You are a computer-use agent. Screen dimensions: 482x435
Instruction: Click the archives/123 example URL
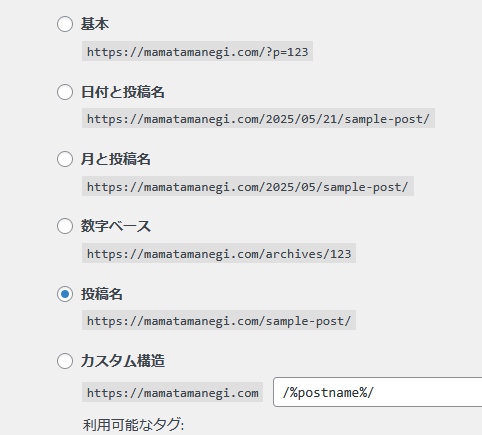pyautogui.click(x=219, y=253)
